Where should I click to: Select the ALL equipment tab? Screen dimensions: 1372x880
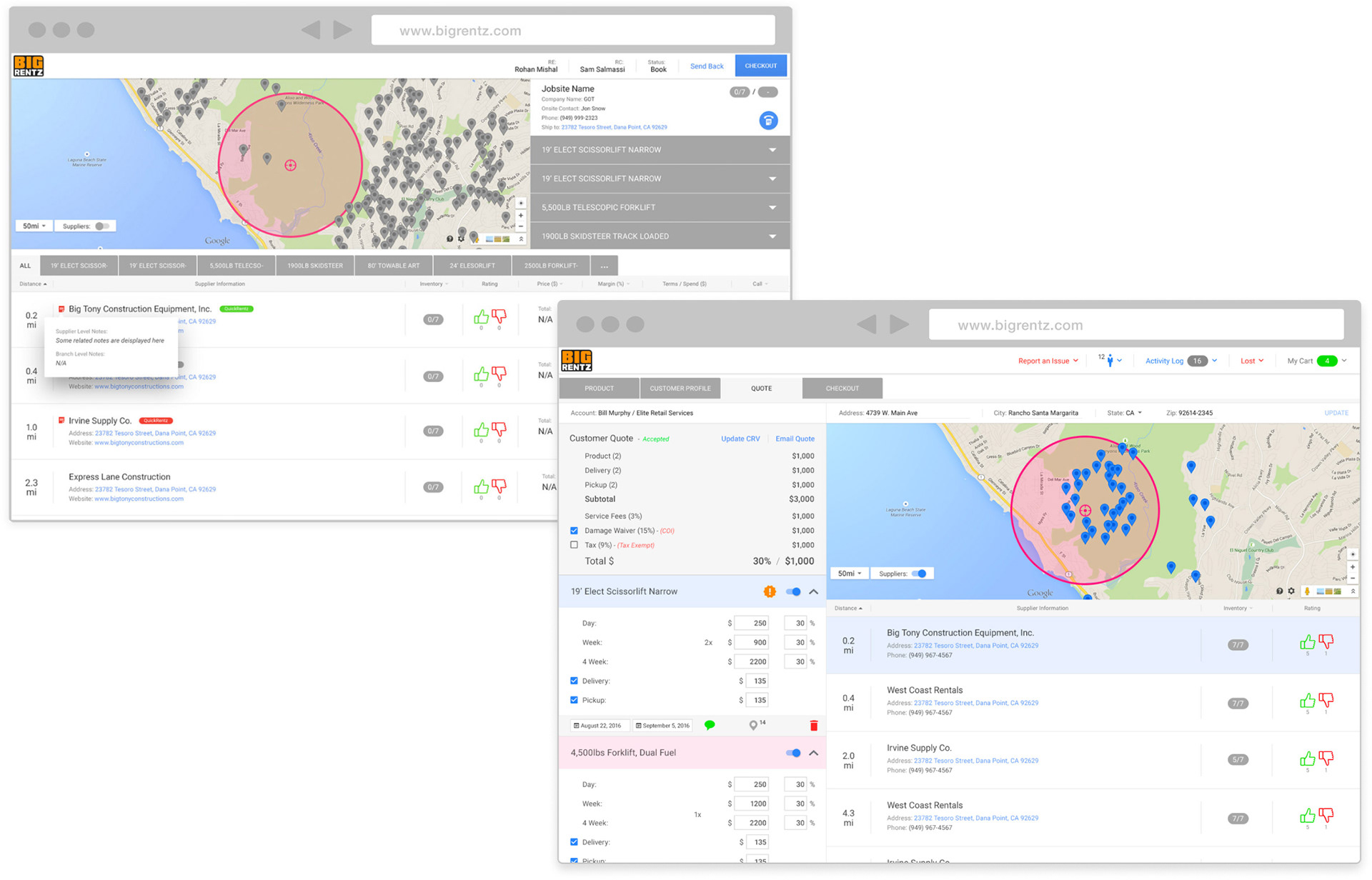click(26, 266)
